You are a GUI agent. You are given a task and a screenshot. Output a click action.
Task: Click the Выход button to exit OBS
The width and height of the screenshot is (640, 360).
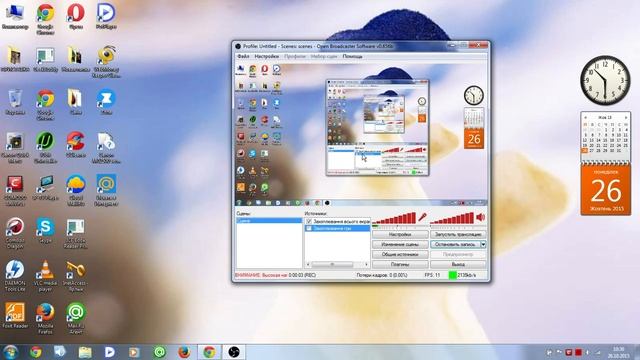[458, 264]
